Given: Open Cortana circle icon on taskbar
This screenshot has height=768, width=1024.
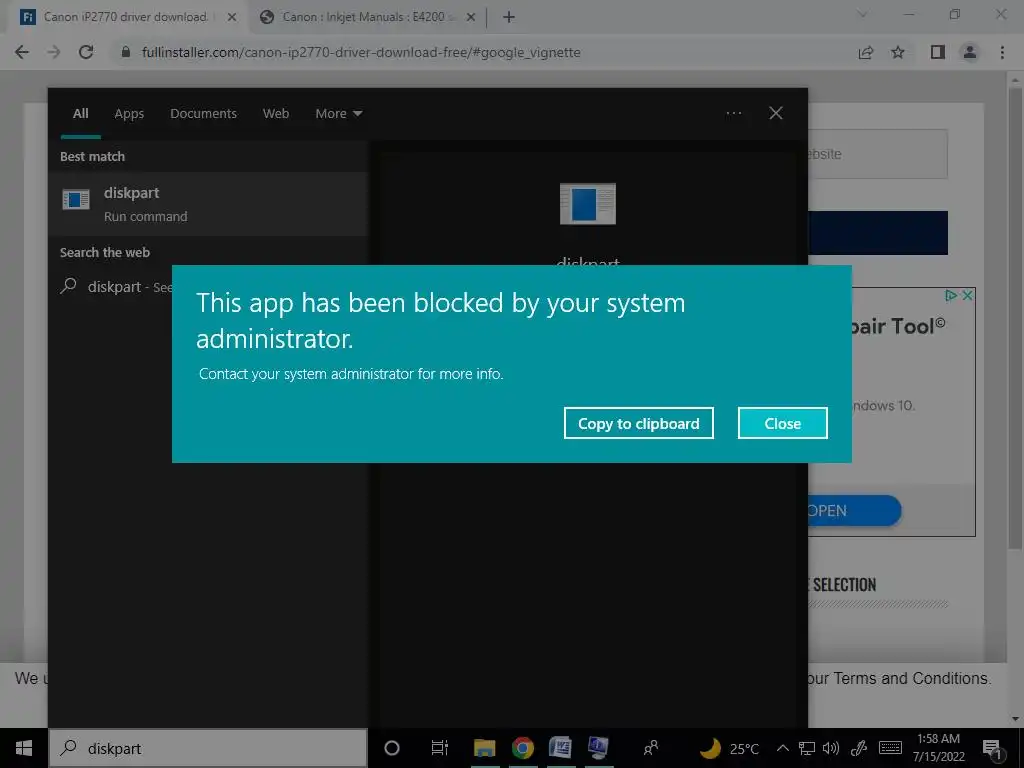Looking at the screenshot, I should pyautogui.click(x=392, y=748).
